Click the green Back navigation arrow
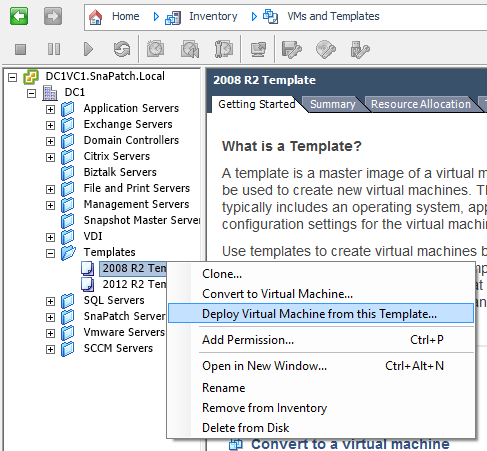This screenshot has height=451, width=487. tap(19, 16)
